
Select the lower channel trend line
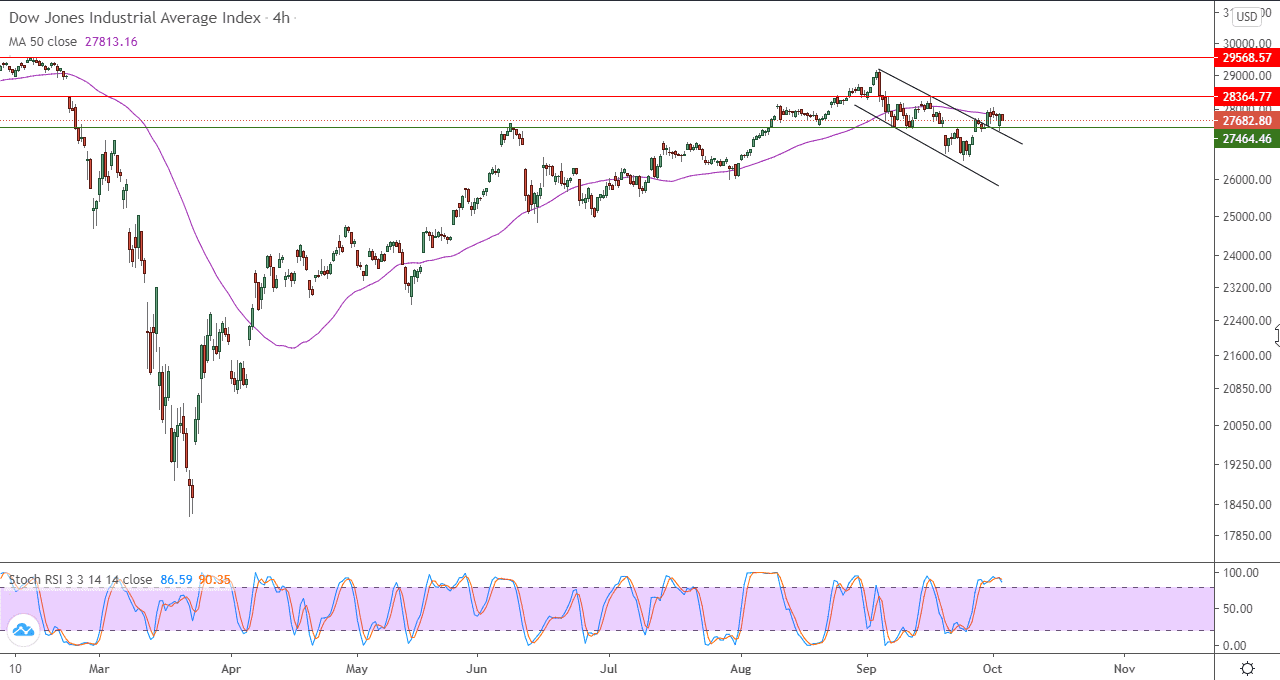tap(926, 145)
